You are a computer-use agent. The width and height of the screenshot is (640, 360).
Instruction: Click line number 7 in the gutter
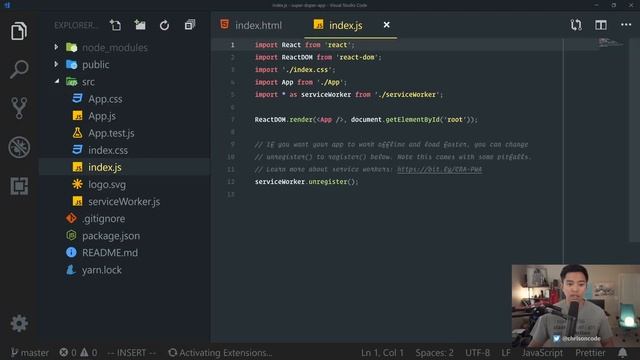tap(233, 120)
